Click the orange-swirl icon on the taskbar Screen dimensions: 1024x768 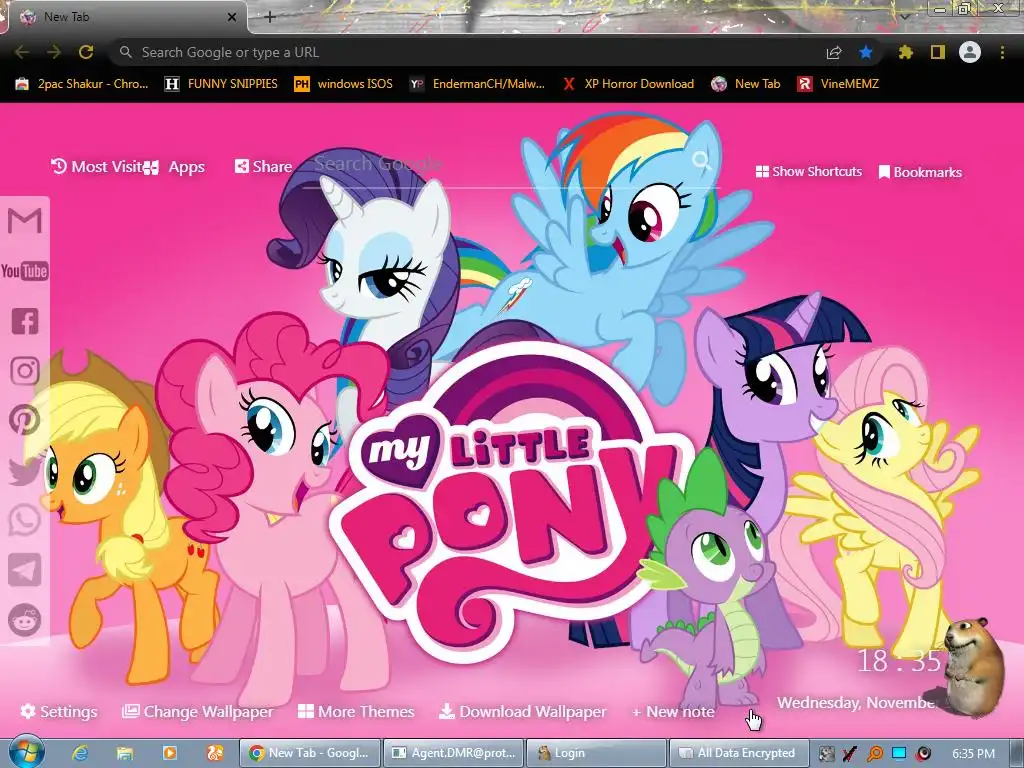click(x=215, y=753)
